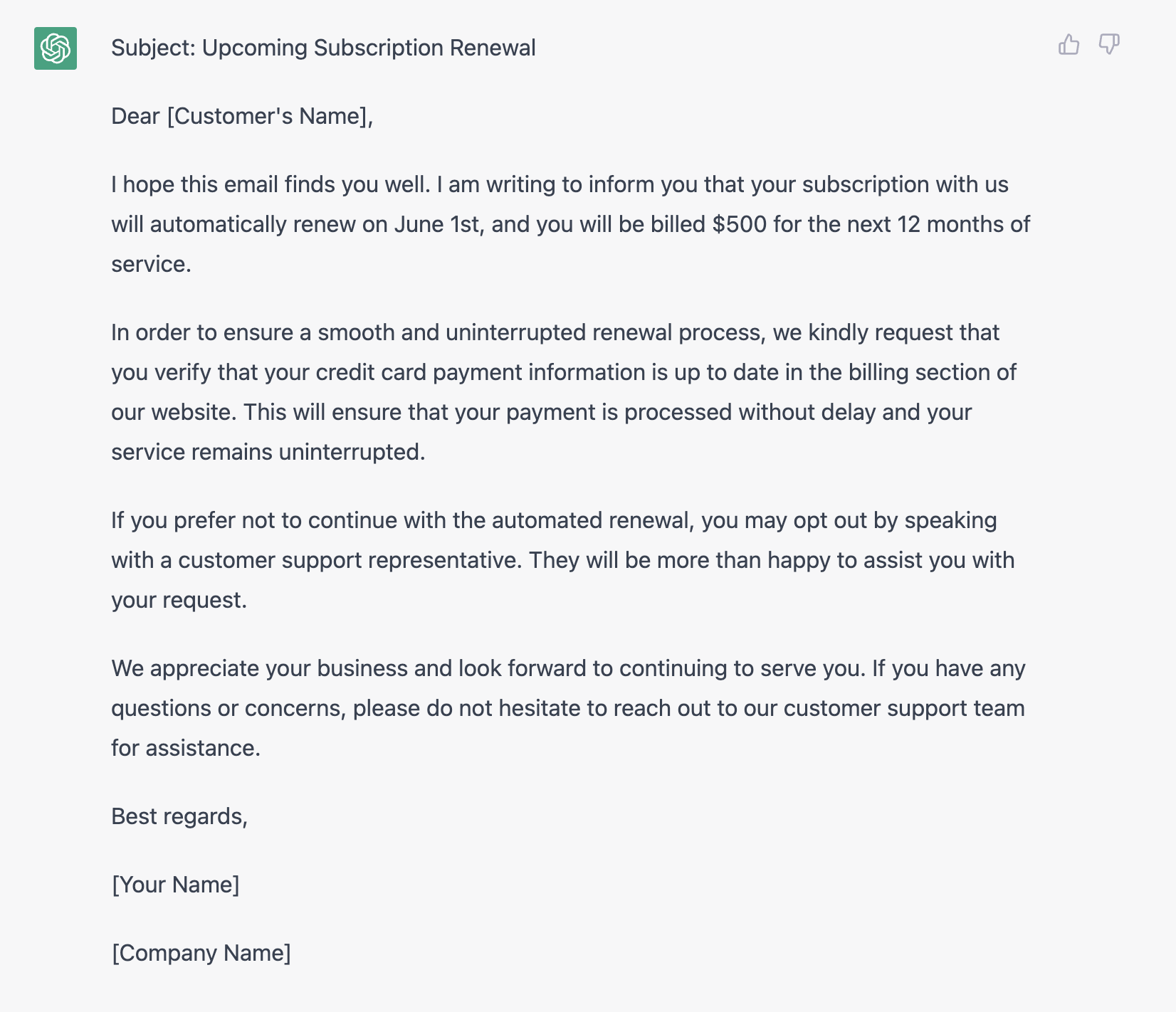1176x1012 pixels.
Task: Click the '[Your Name]' placeholder
Action: pos(176,885)
